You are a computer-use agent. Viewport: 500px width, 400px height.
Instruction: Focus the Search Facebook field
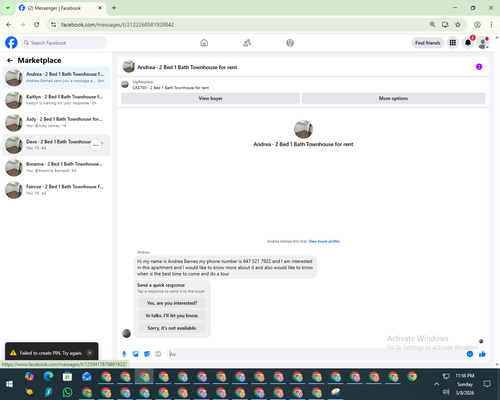pyautogui.click(x=64, y=43)
